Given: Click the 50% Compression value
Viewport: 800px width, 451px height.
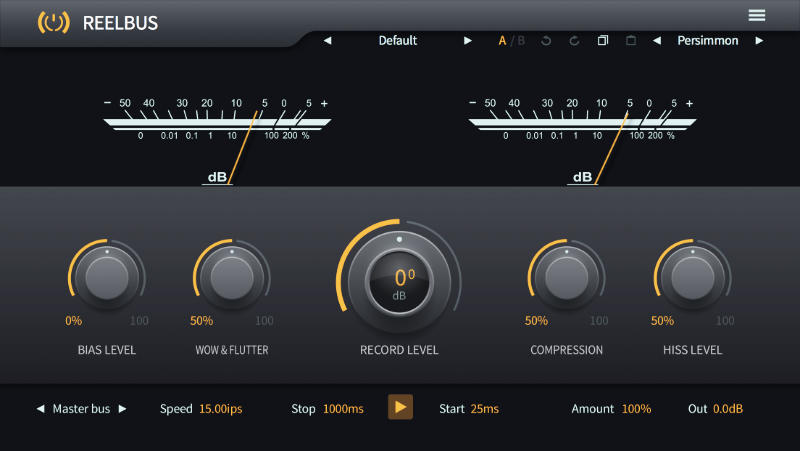Looking at the screenshot, I should click(536, 321).
